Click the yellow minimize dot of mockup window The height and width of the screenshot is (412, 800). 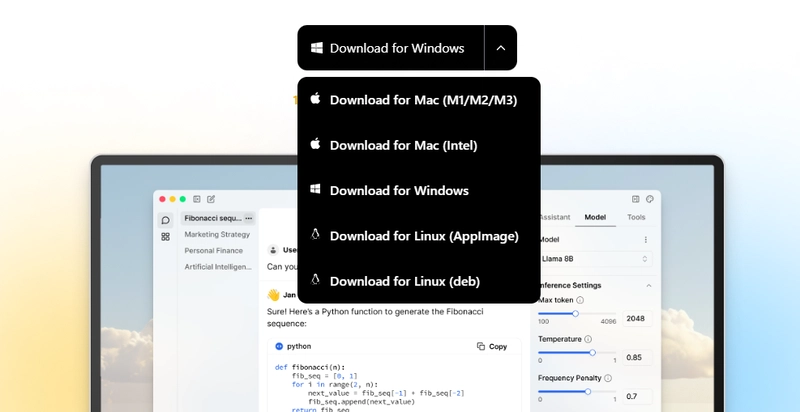coord(172,199)
